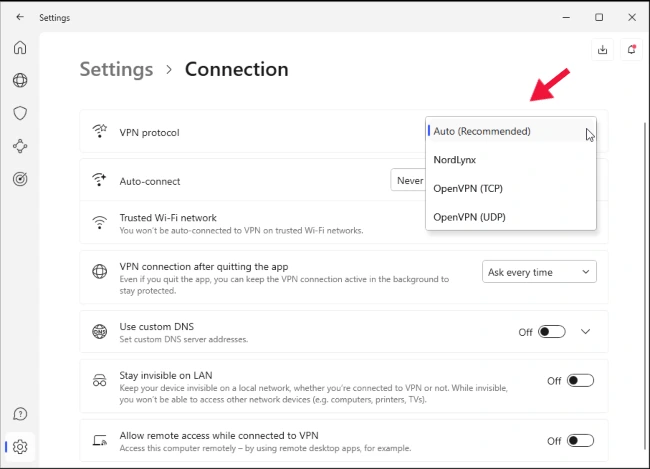Enable Stay invisible on LAN toggle
Viewport: 650px width, 469px height.
(580, 381)
